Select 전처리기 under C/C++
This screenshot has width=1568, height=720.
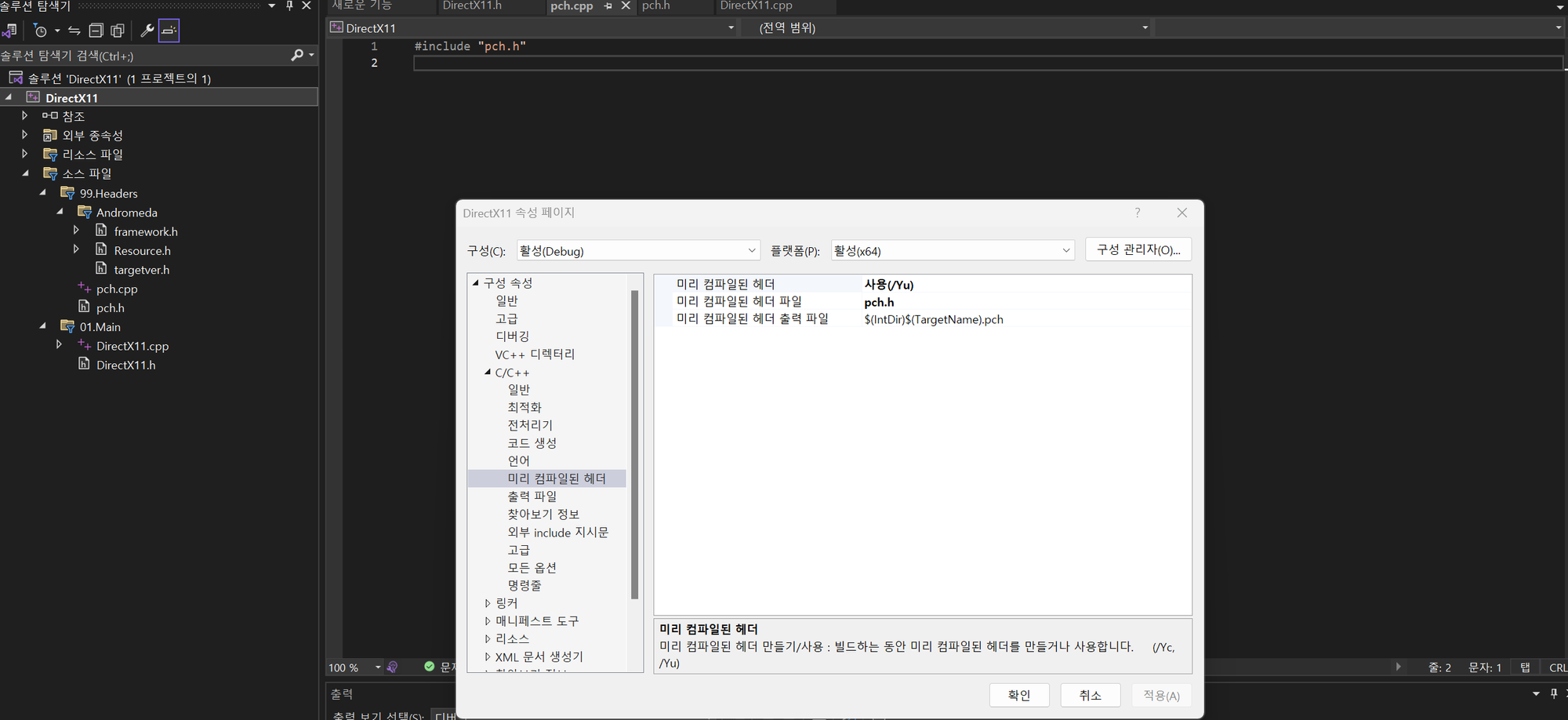coord(530,425)
